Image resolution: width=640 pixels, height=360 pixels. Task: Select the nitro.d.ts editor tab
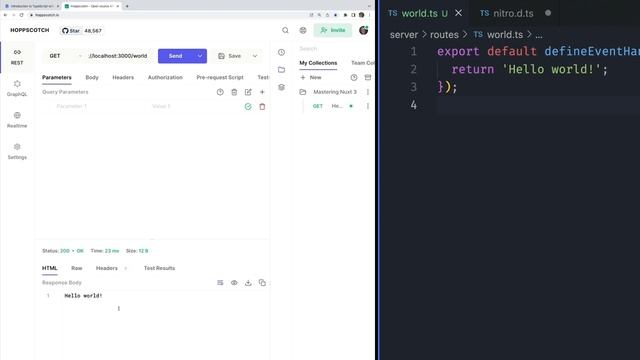pos(512,13)
